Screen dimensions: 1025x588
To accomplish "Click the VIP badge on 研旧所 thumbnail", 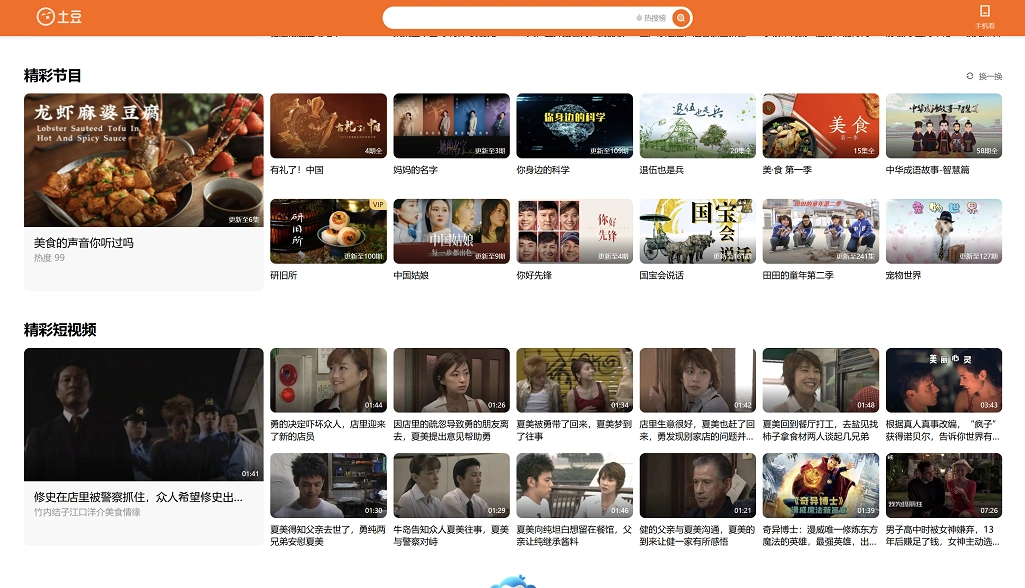I will click(377, 204).
